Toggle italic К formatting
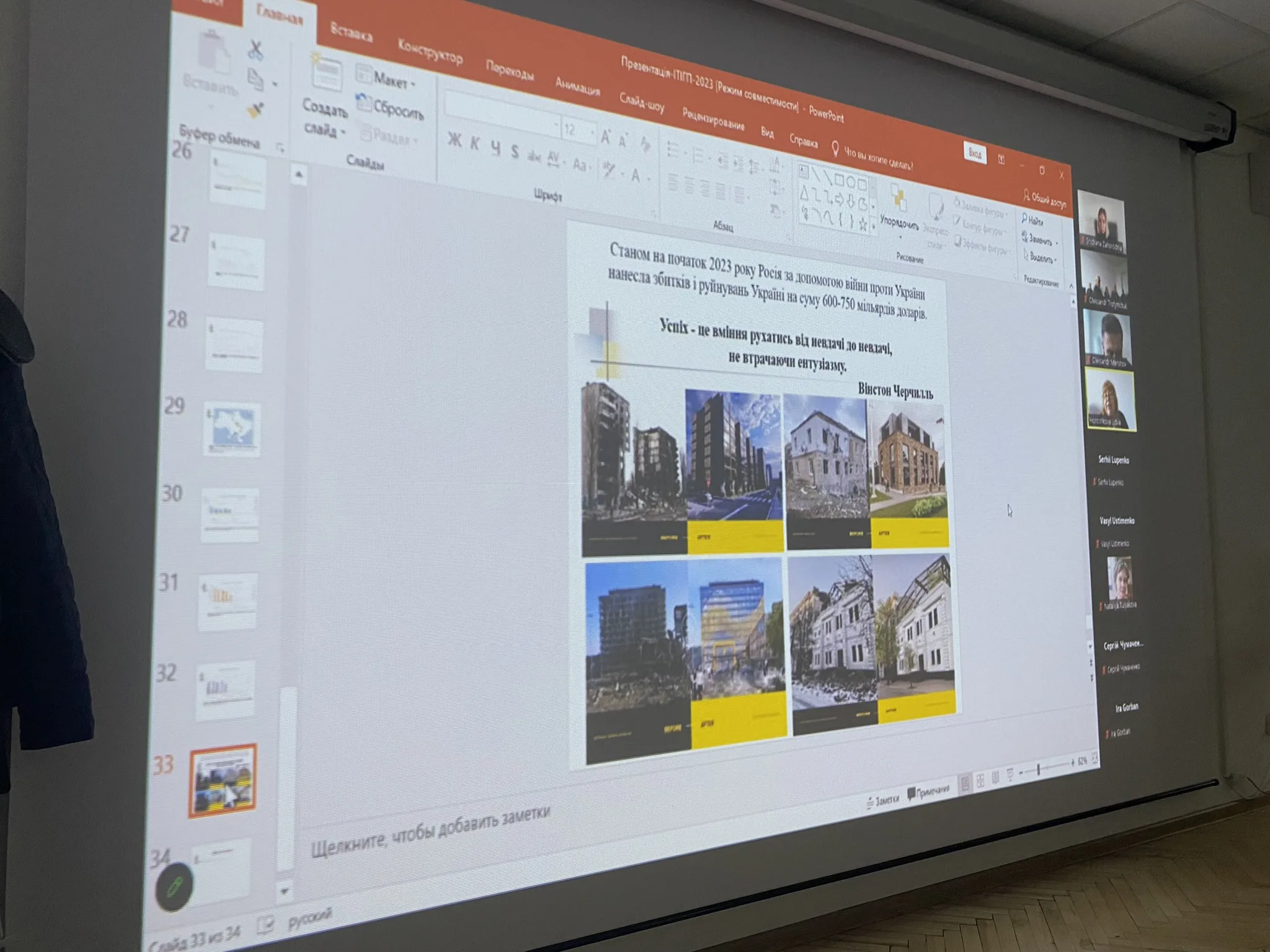The height and width of the screenshot is (952, 1270). (x=475, y=144)
